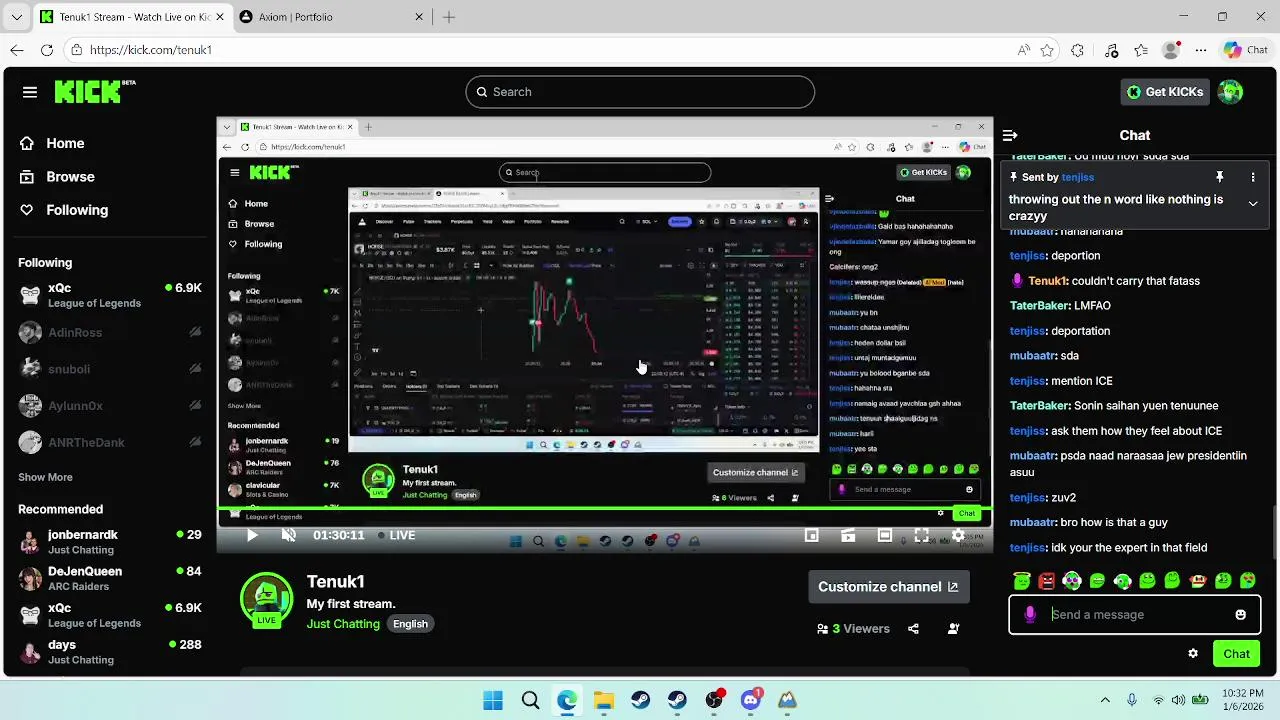Open the Kick hamburger sidebar menu
Viewport: 1280px width, 720px height.
(x=30, y=92)
